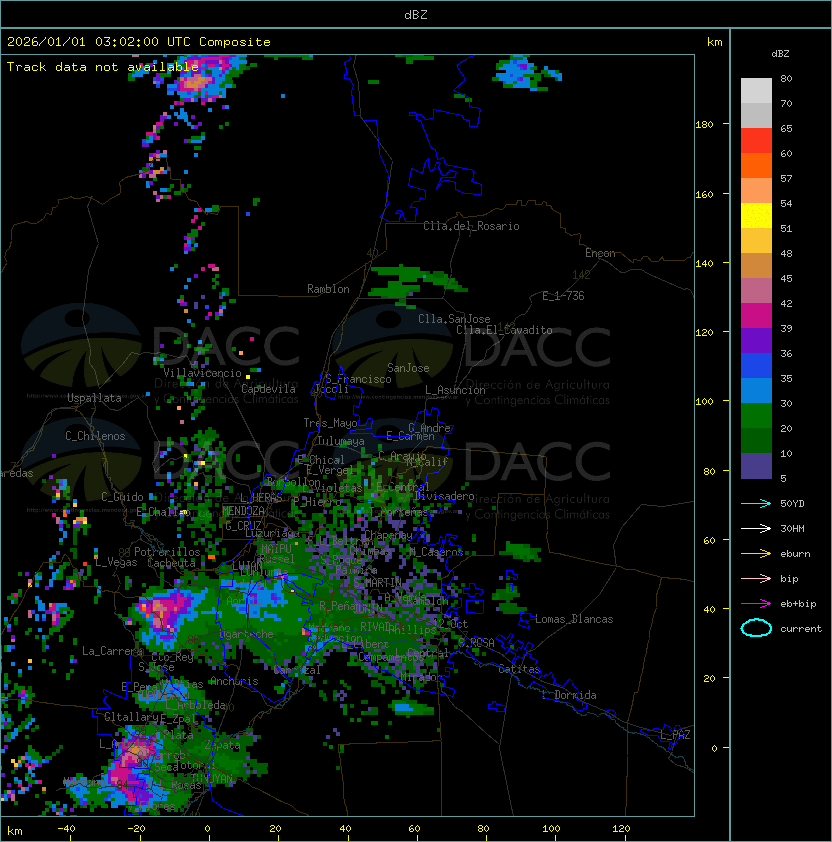Click the 'MENDOZA' city label
832x842 pixels.
(x=243, y=511)
